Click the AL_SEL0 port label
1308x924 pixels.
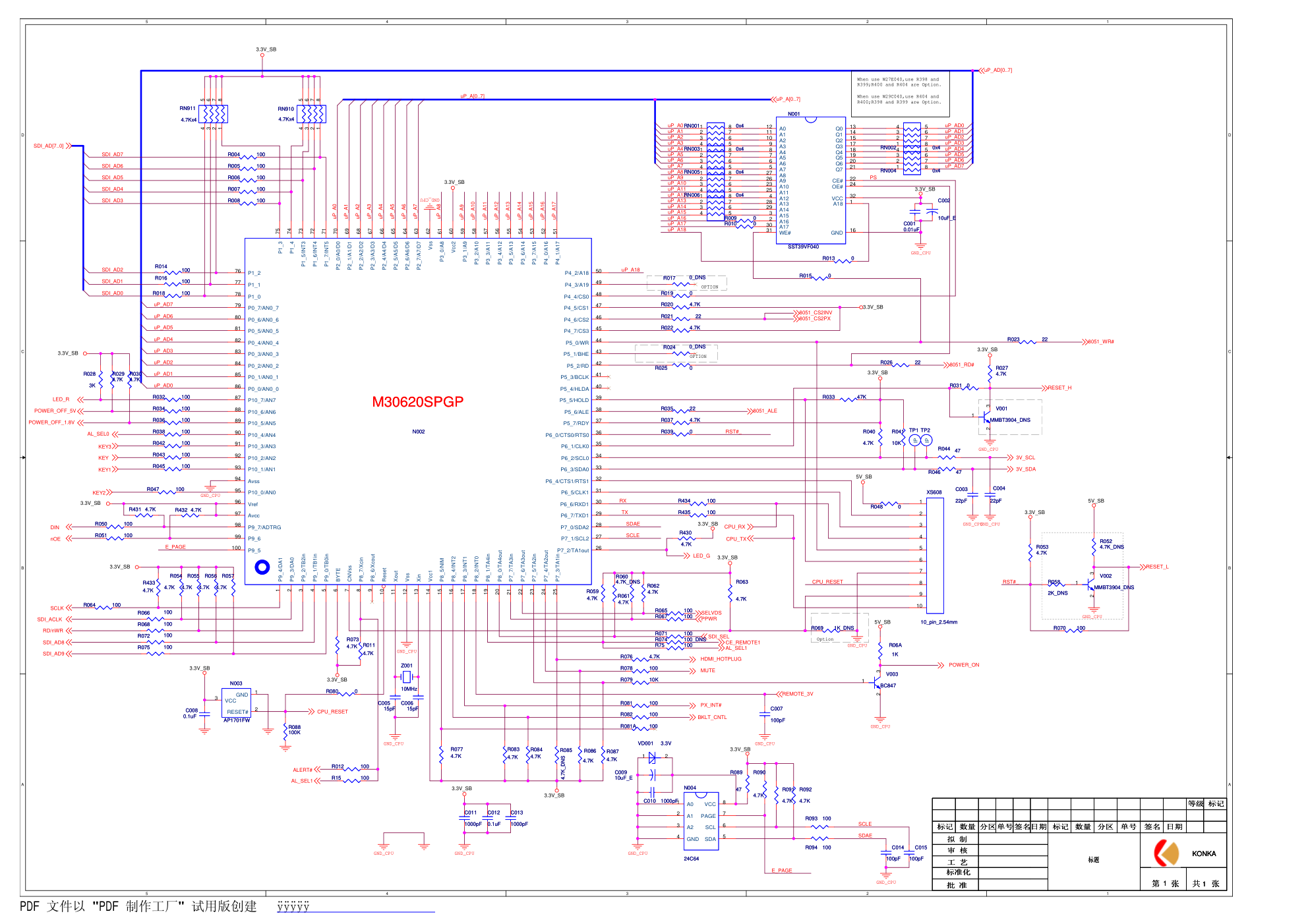tap(98, 434)
